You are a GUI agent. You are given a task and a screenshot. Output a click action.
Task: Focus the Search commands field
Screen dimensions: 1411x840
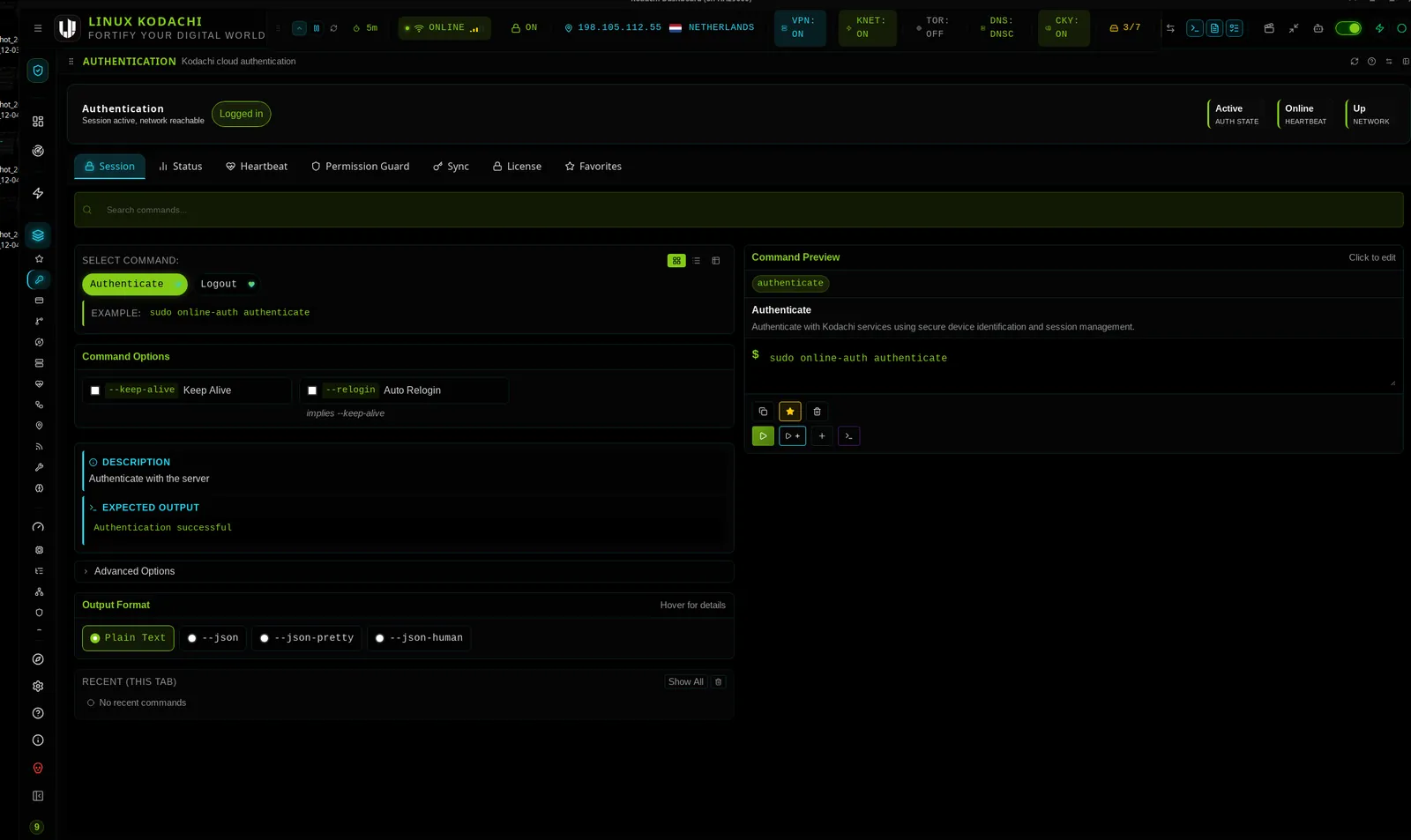tap(739, 211)
